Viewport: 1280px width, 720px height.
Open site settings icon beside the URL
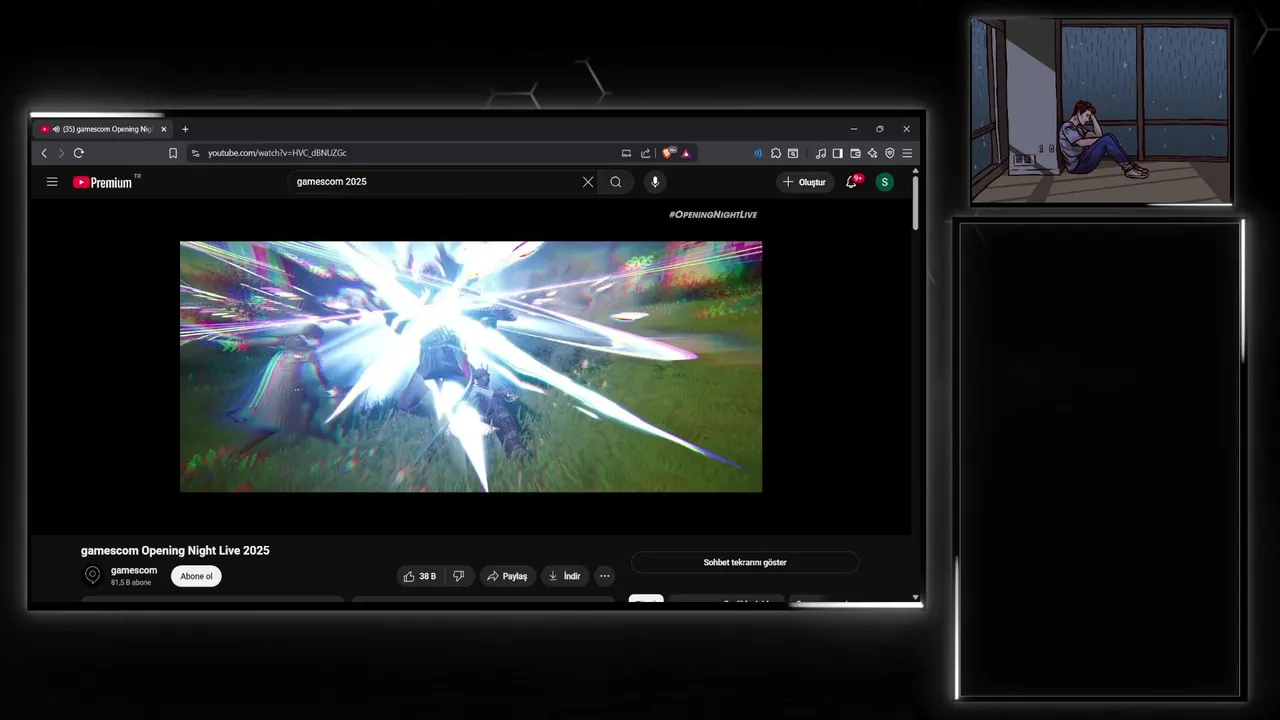(195, 153)
